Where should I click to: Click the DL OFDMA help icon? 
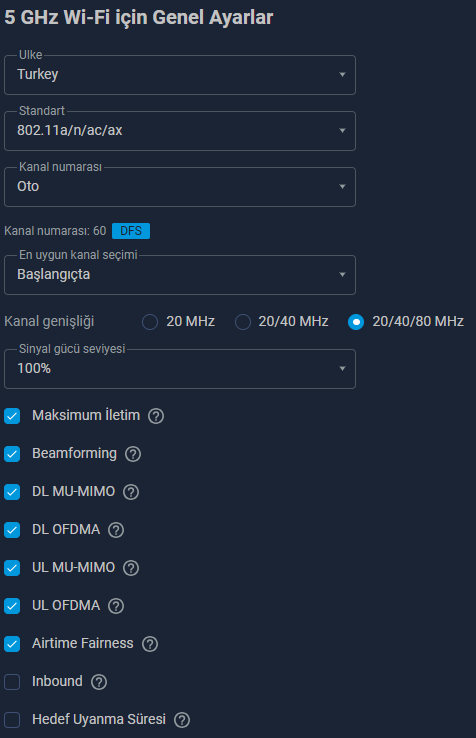(116, 530)
